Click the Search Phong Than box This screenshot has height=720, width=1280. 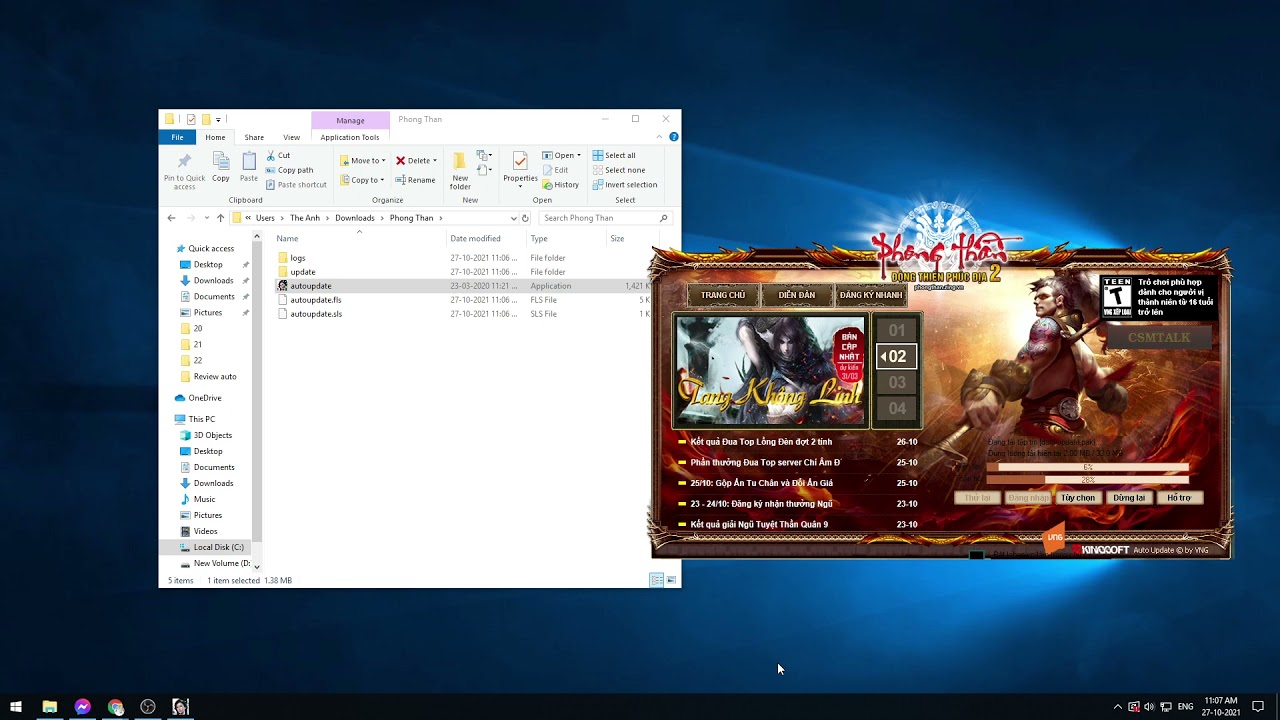[x=605, y=218]
